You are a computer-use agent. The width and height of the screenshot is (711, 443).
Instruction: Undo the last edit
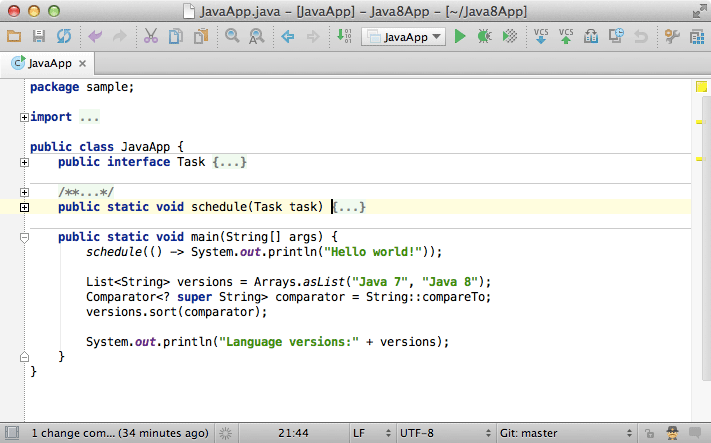tap(95, 36)
